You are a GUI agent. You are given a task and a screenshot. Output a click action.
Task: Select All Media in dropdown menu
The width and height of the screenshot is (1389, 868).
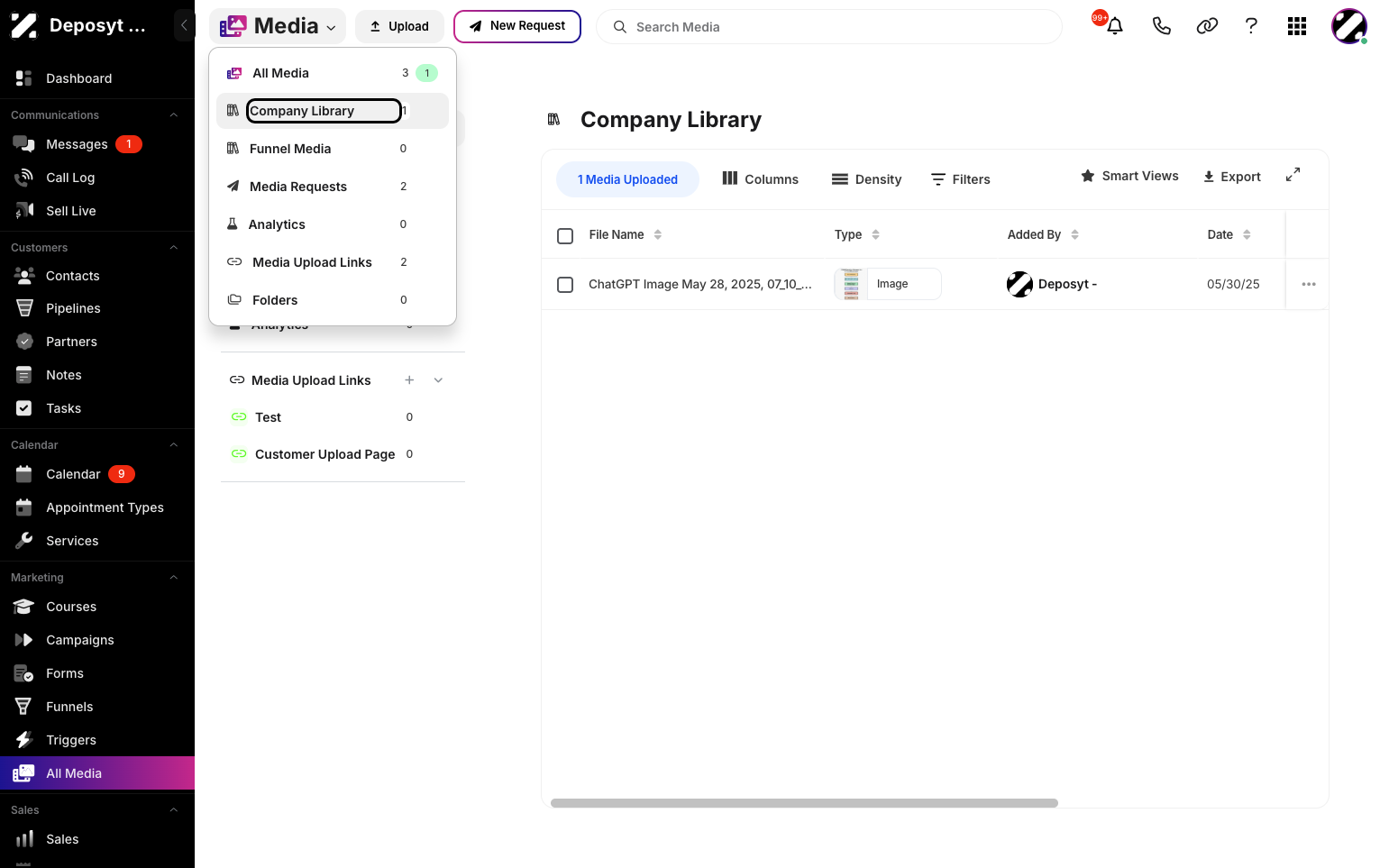[x=333, y=73]
